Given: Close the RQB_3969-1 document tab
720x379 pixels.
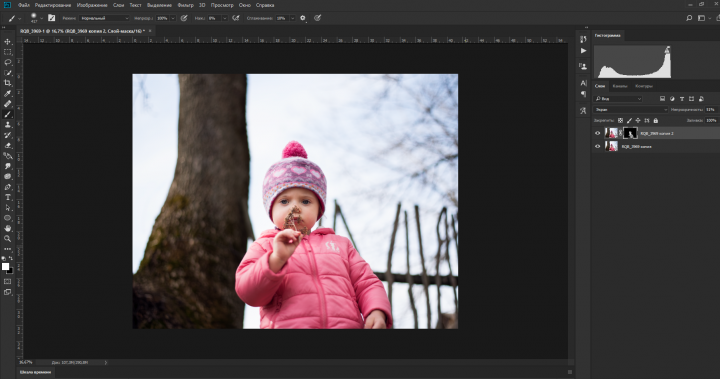Looking at the screenshot, I should (150, 31).
